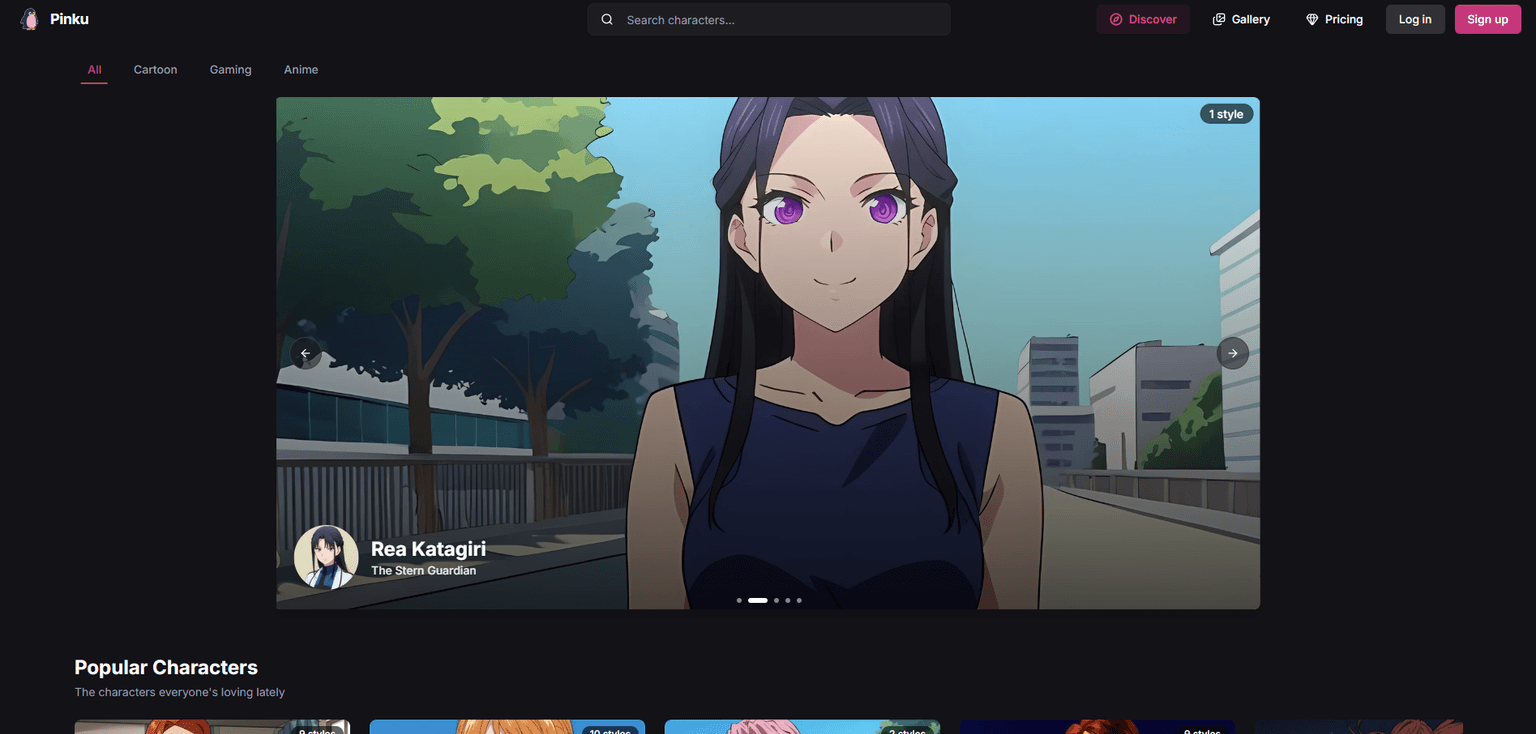Click the '1 style' badge
The image size is (1536, 734).
[1226, 113]
